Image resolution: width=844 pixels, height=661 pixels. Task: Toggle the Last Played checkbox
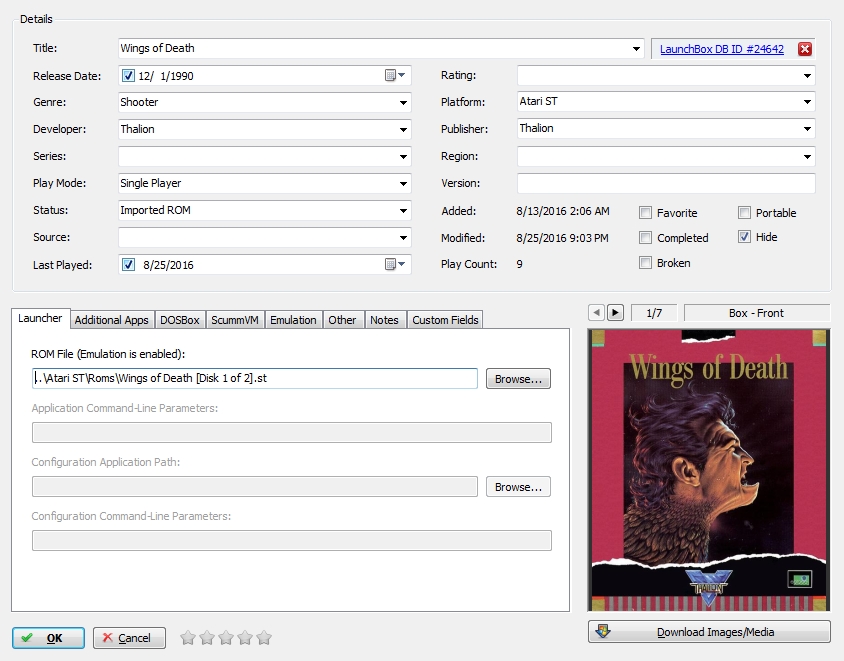(x=128, y=264)
